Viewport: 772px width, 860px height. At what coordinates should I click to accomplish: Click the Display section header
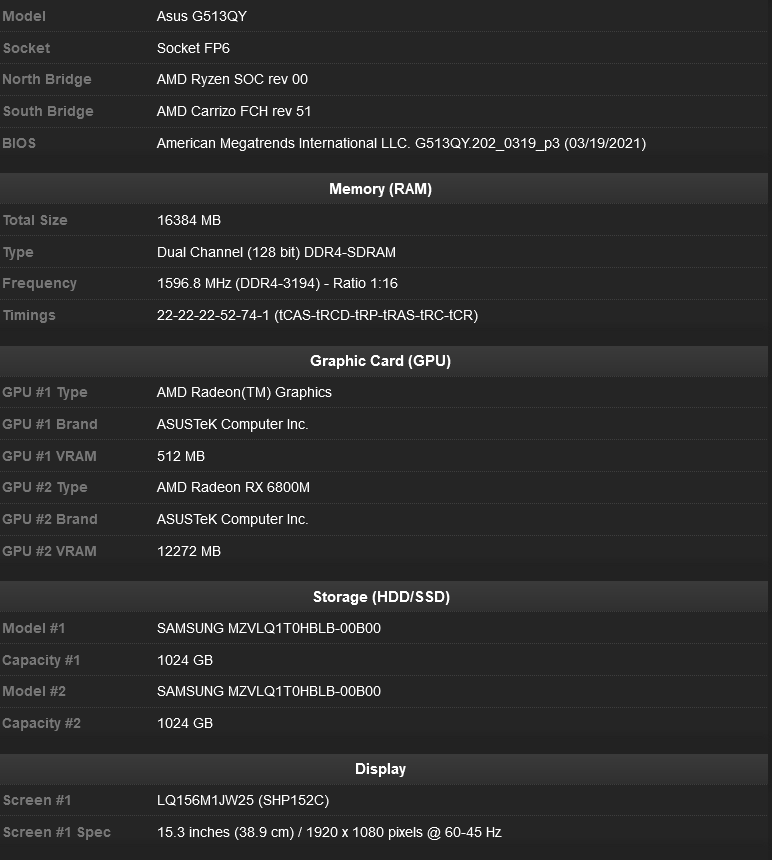(380, 769)
